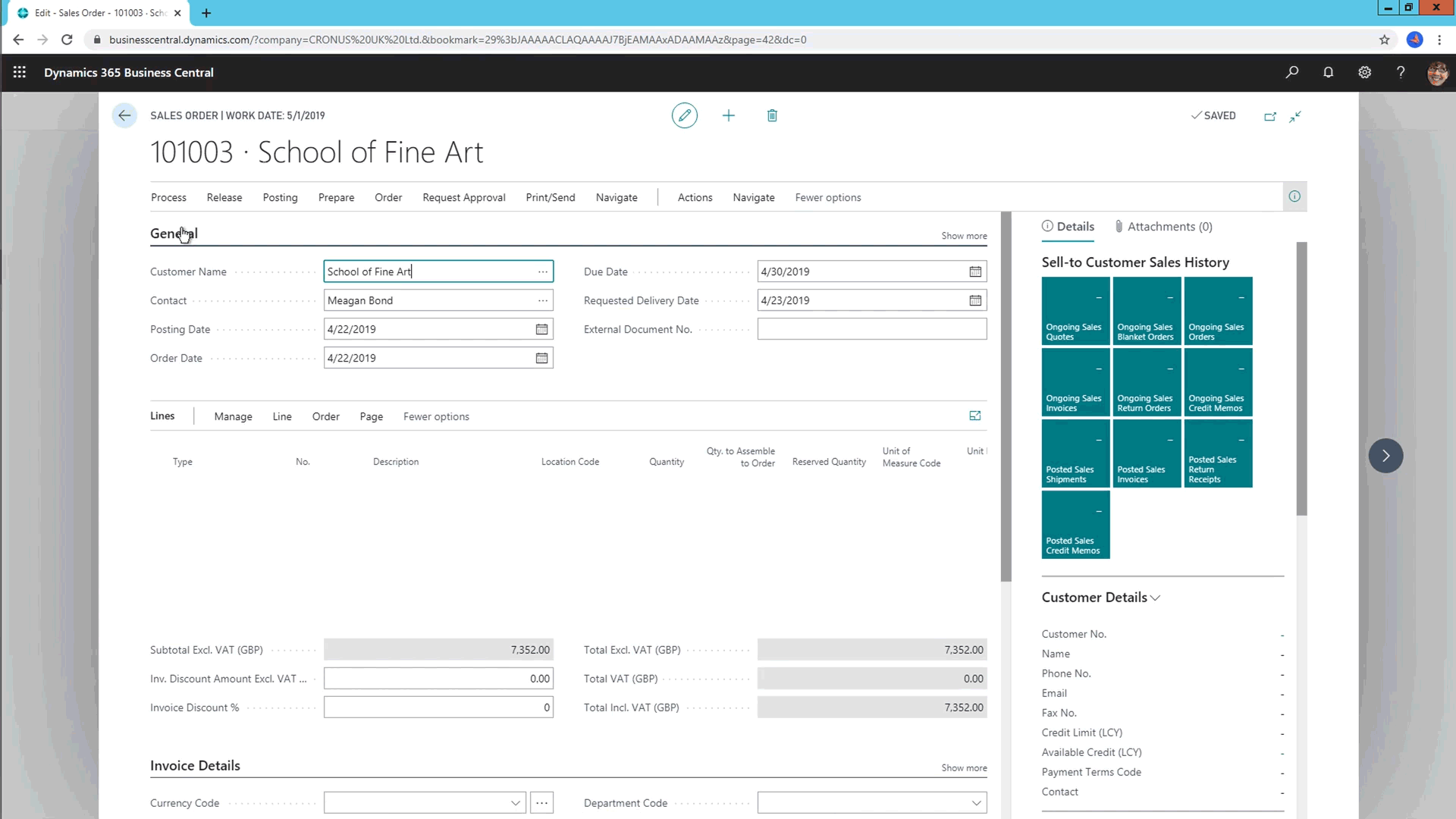Toggle the FactBox info icon
The image size is (1456, 819).
pos(1294,196)
